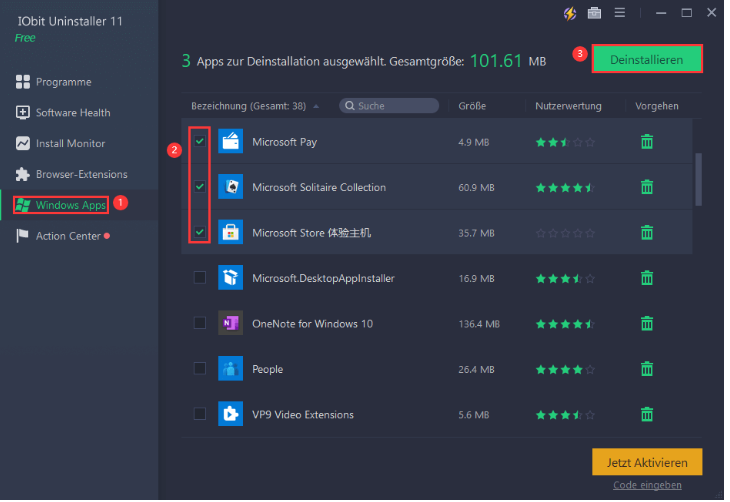Select the Microsoft.DesktopAppInstaller name text

coord(323,278)
